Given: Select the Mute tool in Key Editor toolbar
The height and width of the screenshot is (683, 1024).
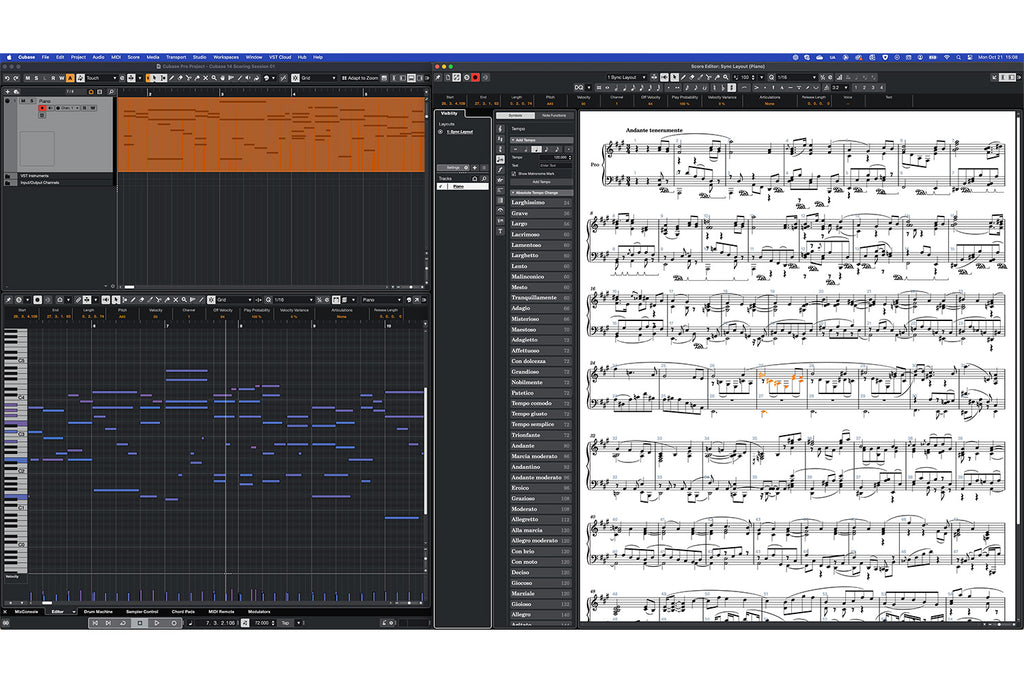Looking at the screenshot, I should (x=176, y=300).
